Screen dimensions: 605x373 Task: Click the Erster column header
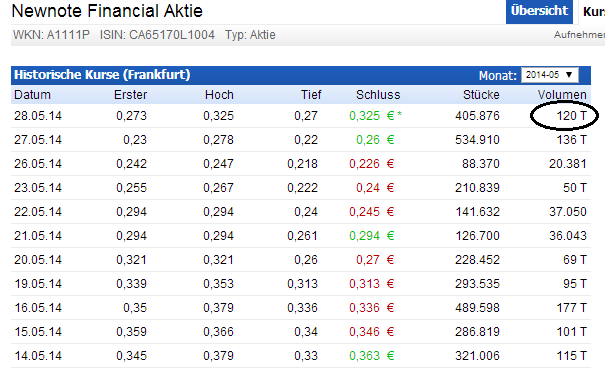130,95
